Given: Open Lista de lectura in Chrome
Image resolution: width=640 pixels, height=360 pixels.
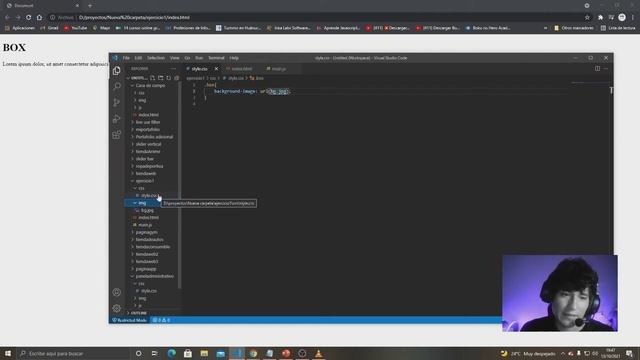Looking at the screenshot, I should [x=618, y=28].
